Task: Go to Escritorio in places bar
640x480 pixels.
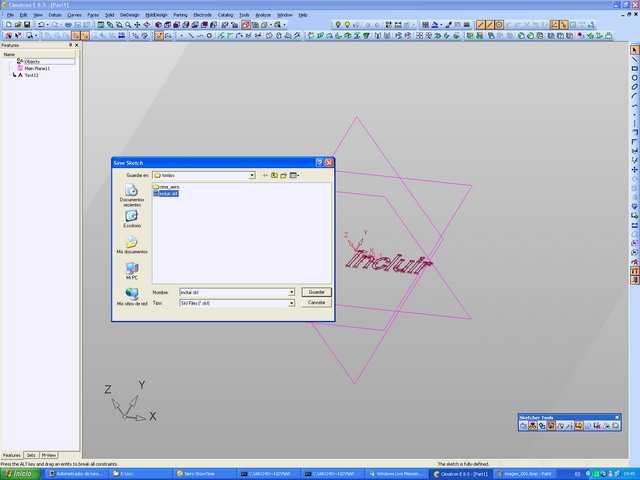Action: point(131,219)
